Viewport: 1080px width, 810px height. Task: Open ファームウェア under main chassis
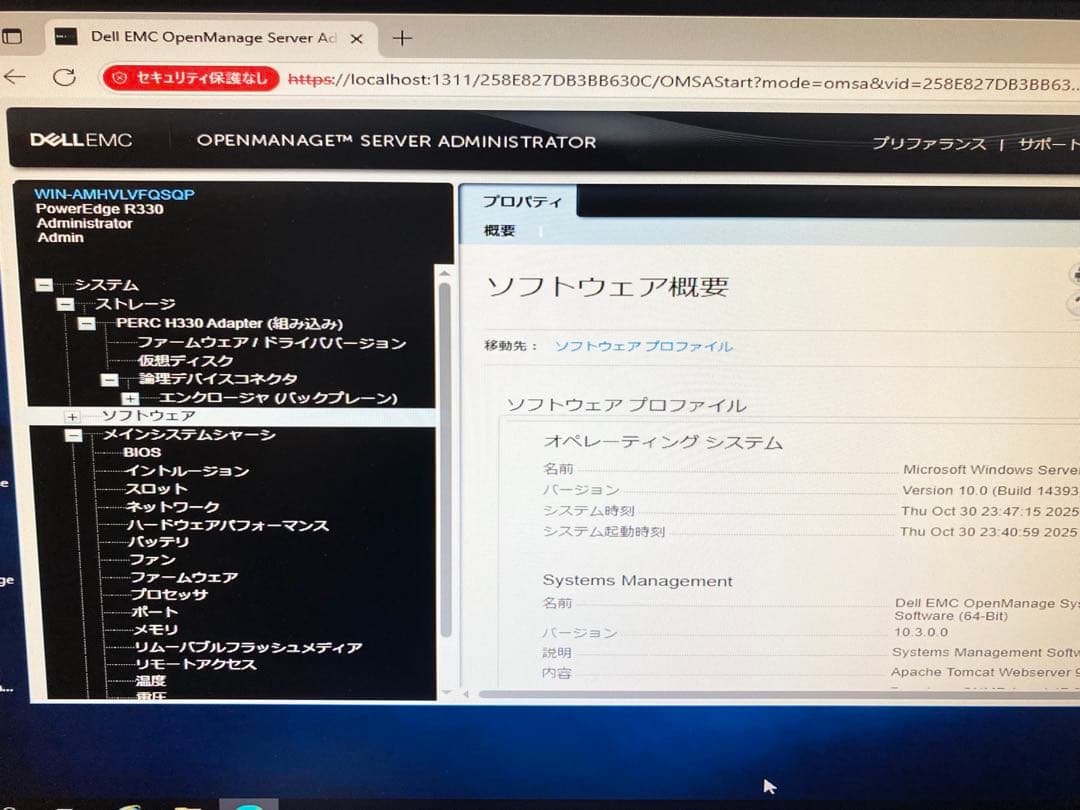click(x=184, y=577)
